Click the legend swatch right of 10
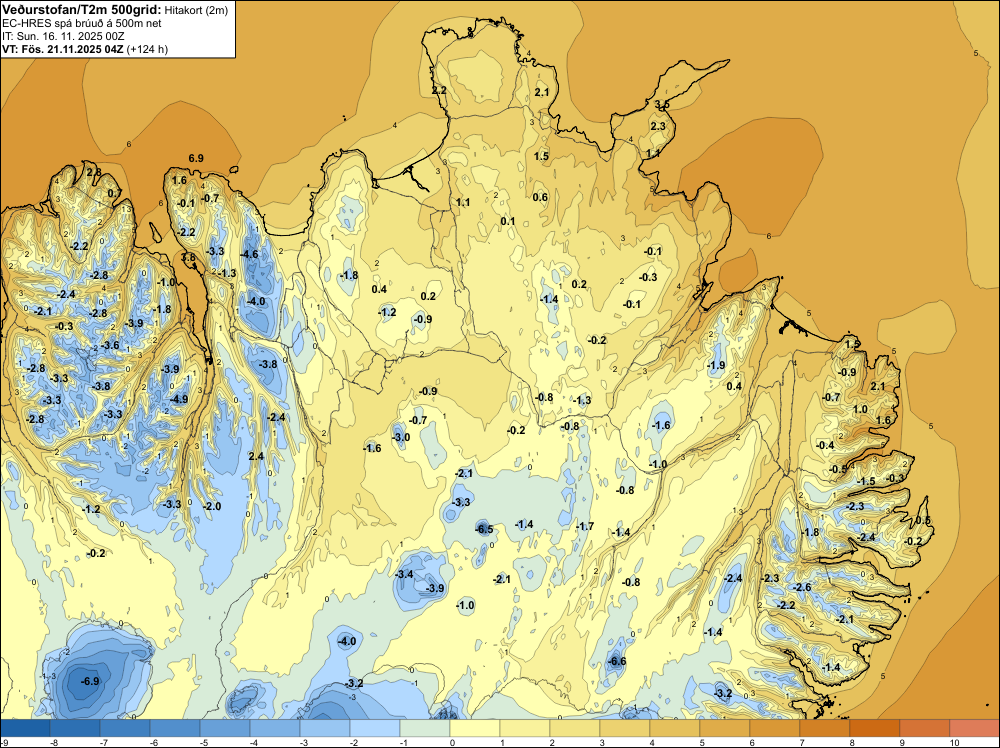The height and width of the screenshot is (748, 1000). click(x=974, y=728)
